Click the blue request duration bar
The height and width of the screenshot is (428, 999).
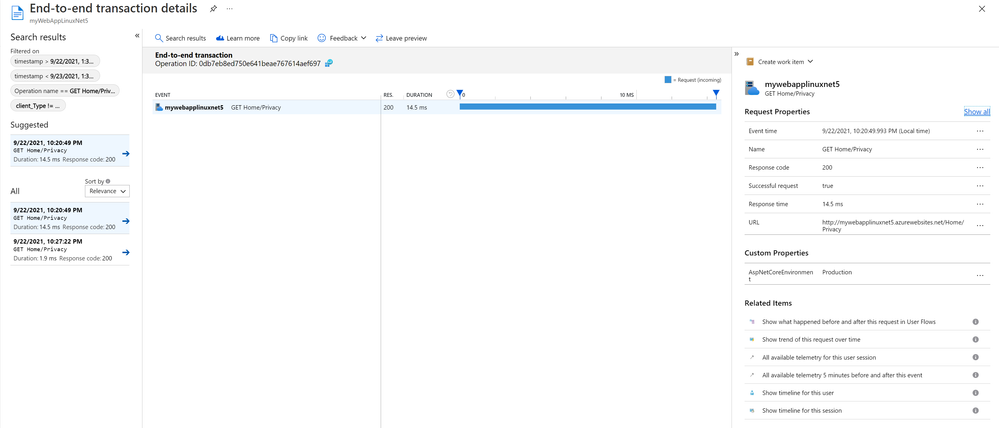click(x=587, y=107)
